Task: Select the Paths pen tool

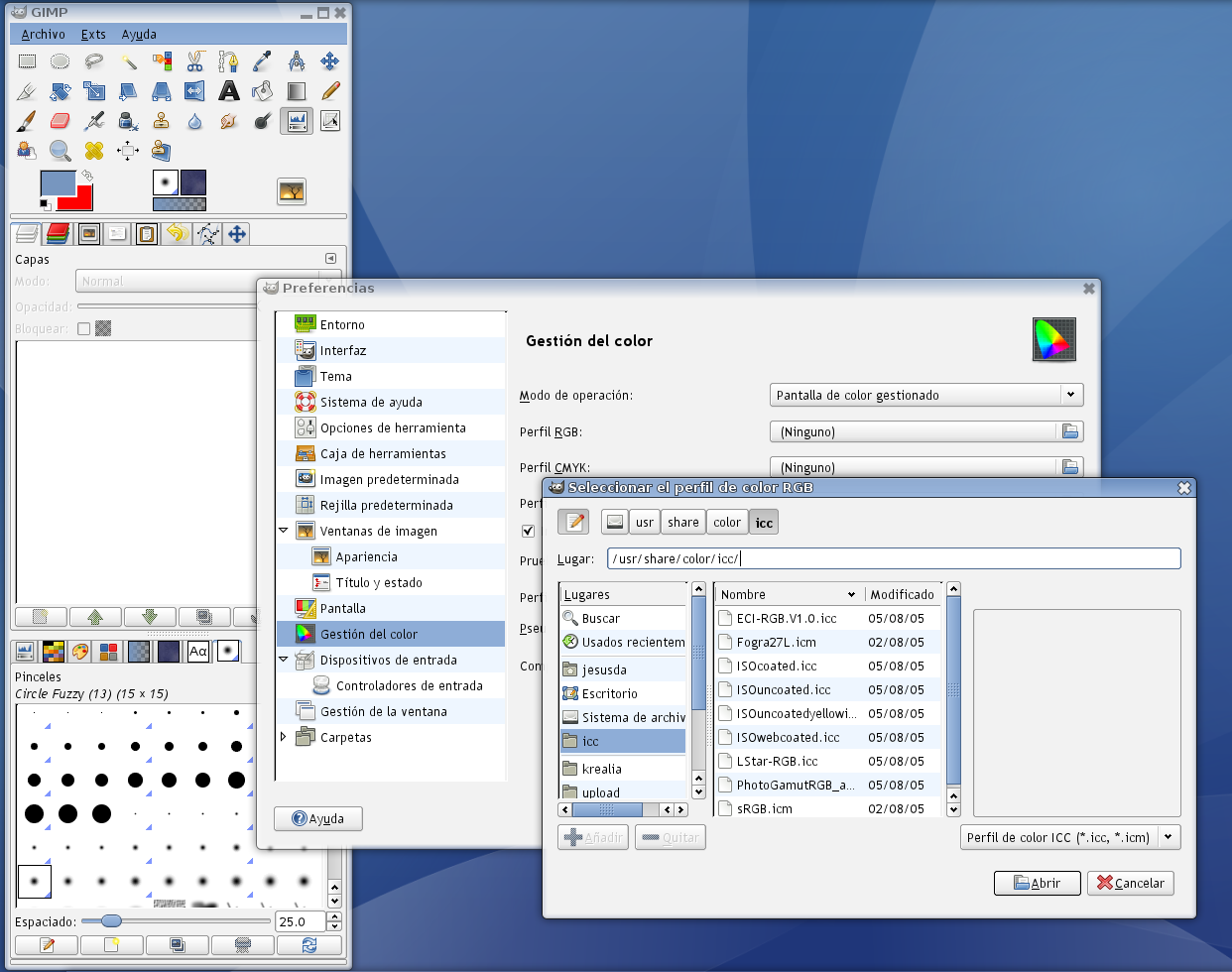Action: click(229, 61)
